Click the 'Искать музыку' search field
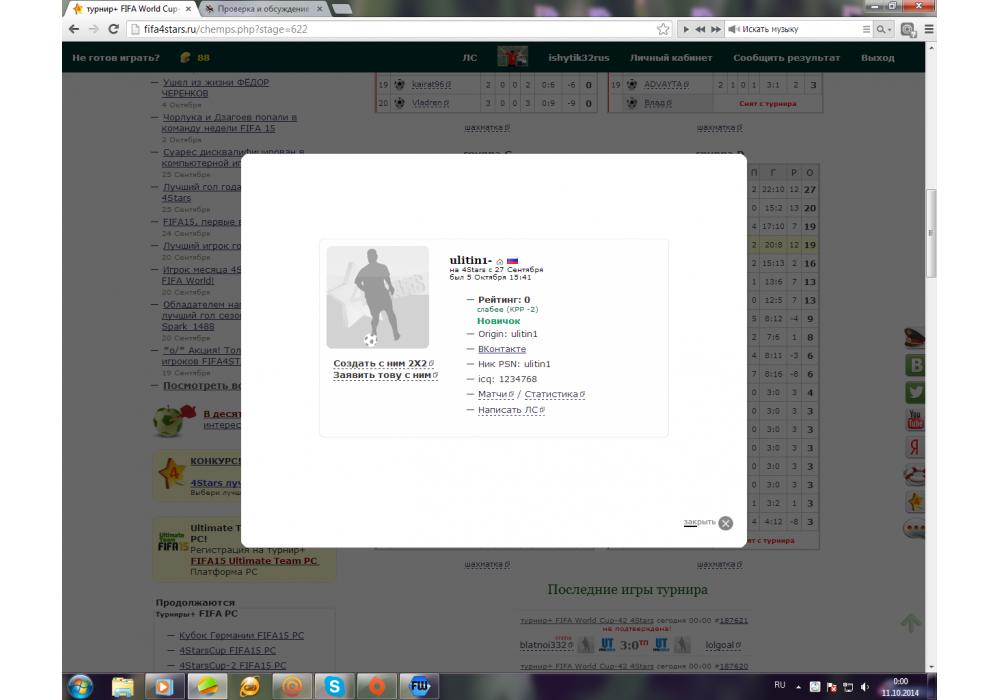This screenshot has width=1000, height=700. point(799,29)
